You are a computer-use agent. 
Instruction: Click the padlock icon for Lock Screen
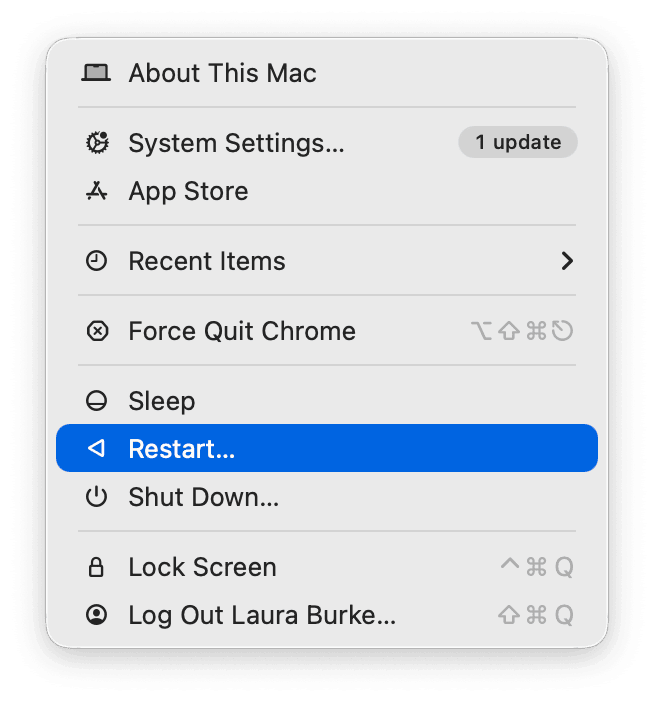point(96,567)
